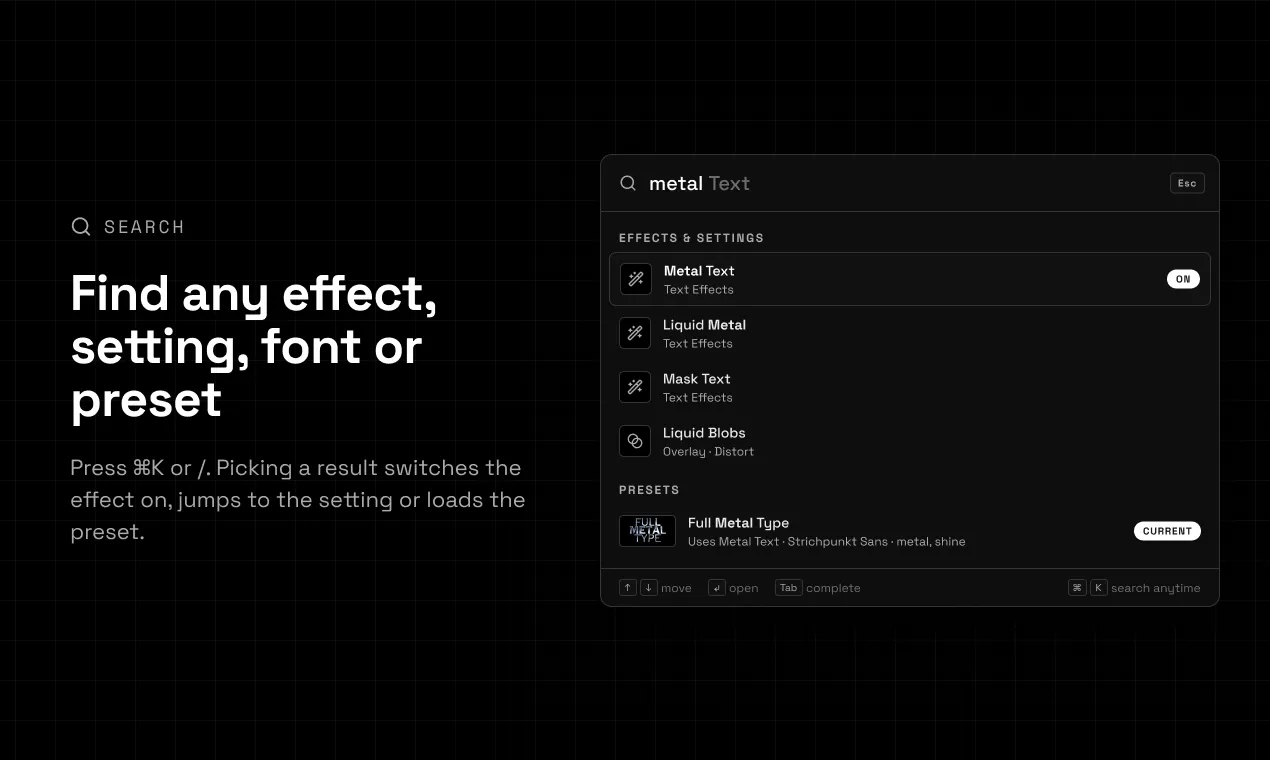
Task: Choose the Liquid Metal result
Action: pos(910,333)
